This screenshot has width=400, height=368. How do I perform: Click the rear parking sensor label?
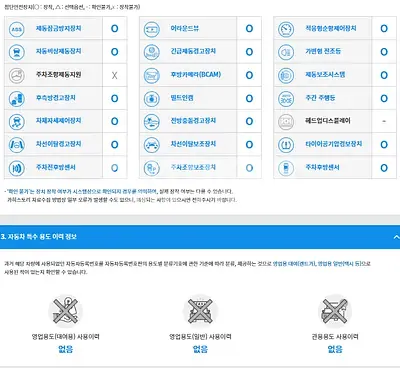[322, 167]
